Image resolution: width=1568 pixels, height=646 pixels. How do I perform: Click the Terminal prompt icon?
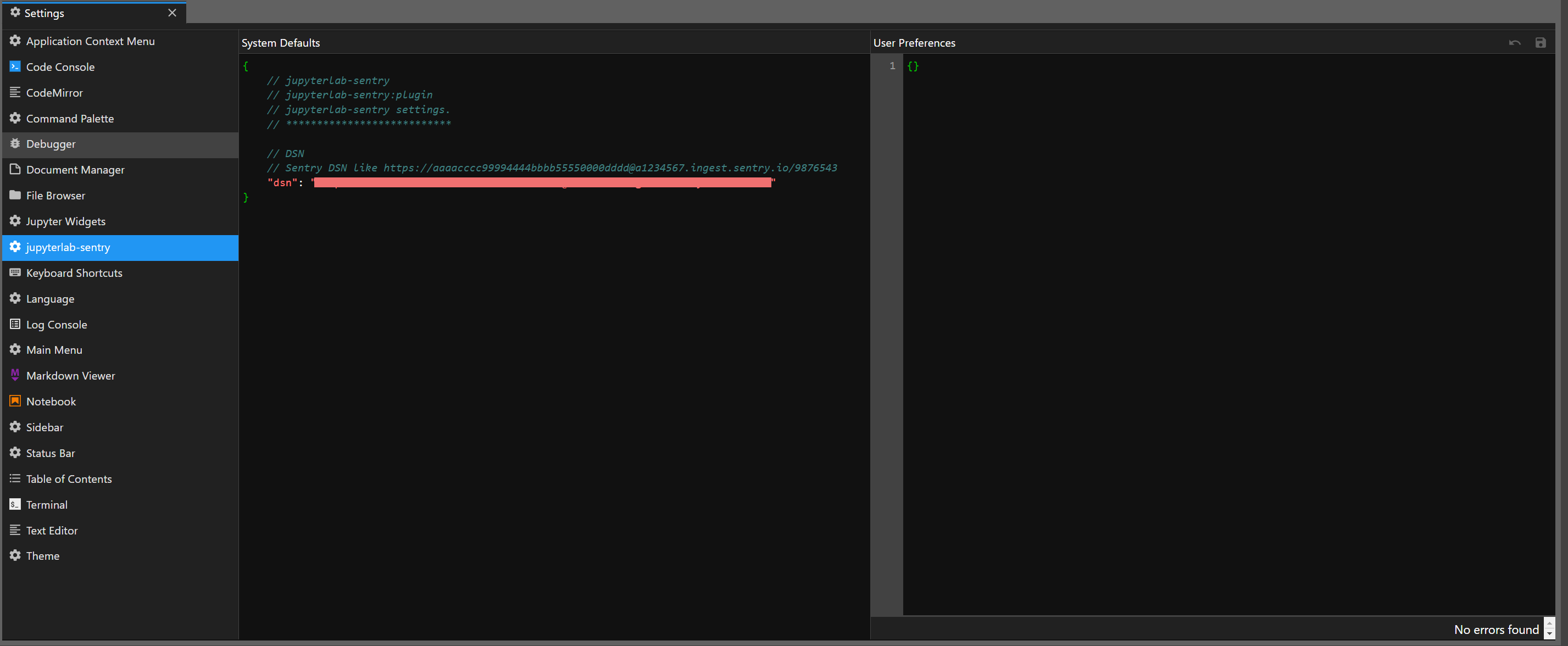[15, 504]
